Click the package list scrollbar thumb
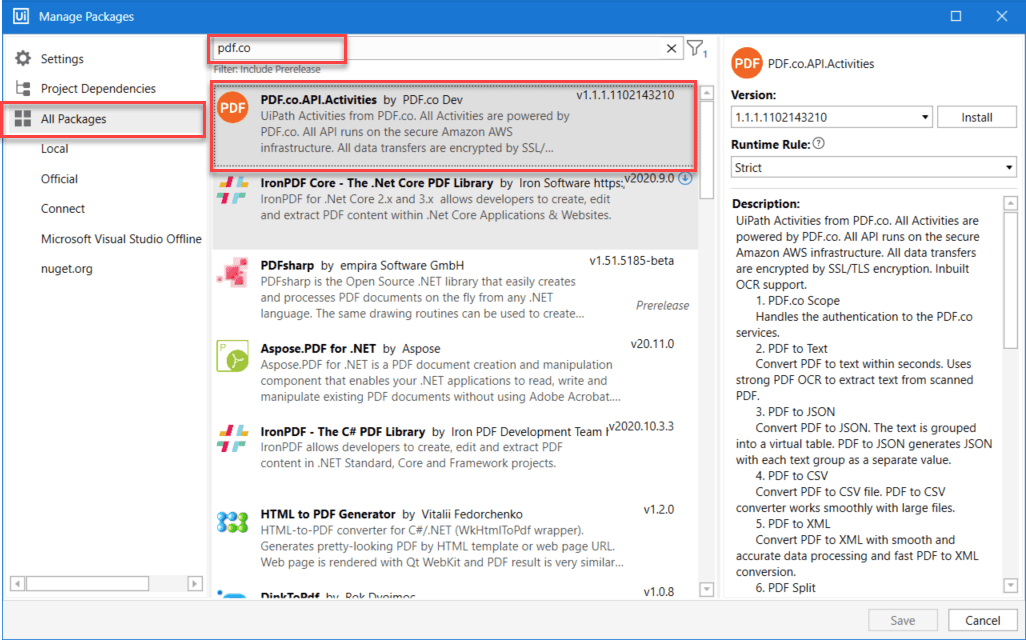 click(707, 149)
